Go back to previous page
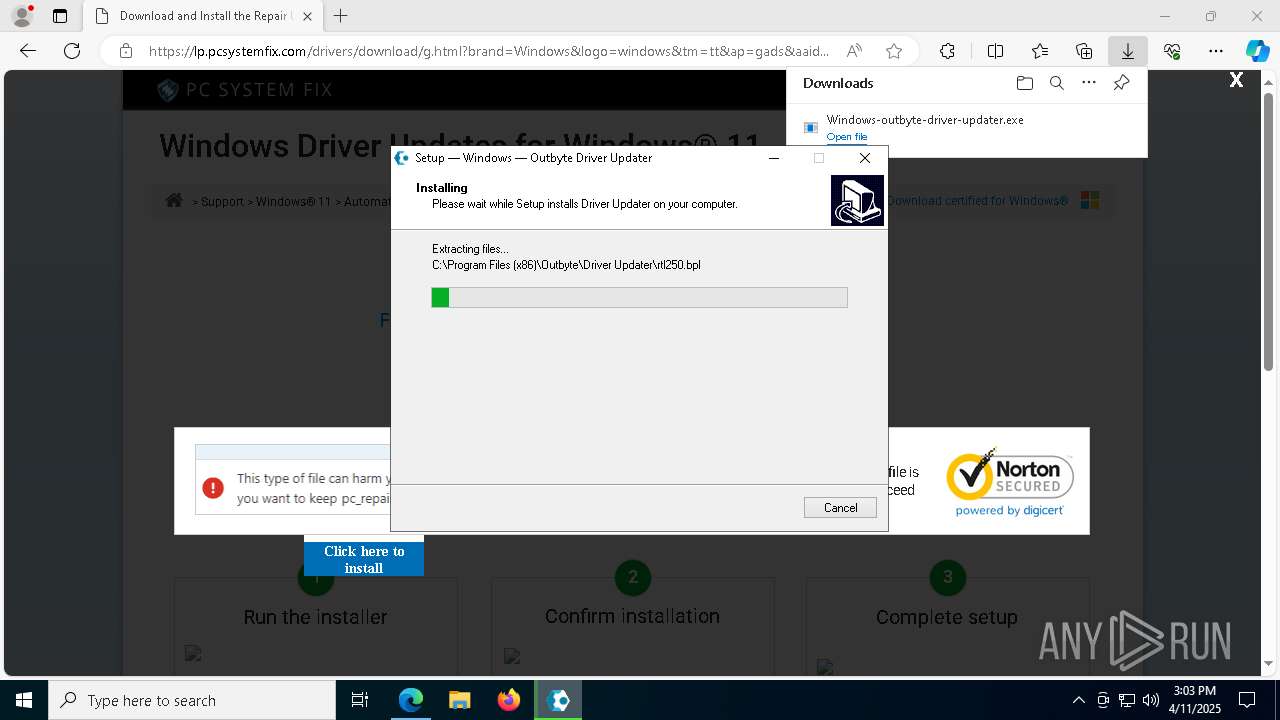 28,51
